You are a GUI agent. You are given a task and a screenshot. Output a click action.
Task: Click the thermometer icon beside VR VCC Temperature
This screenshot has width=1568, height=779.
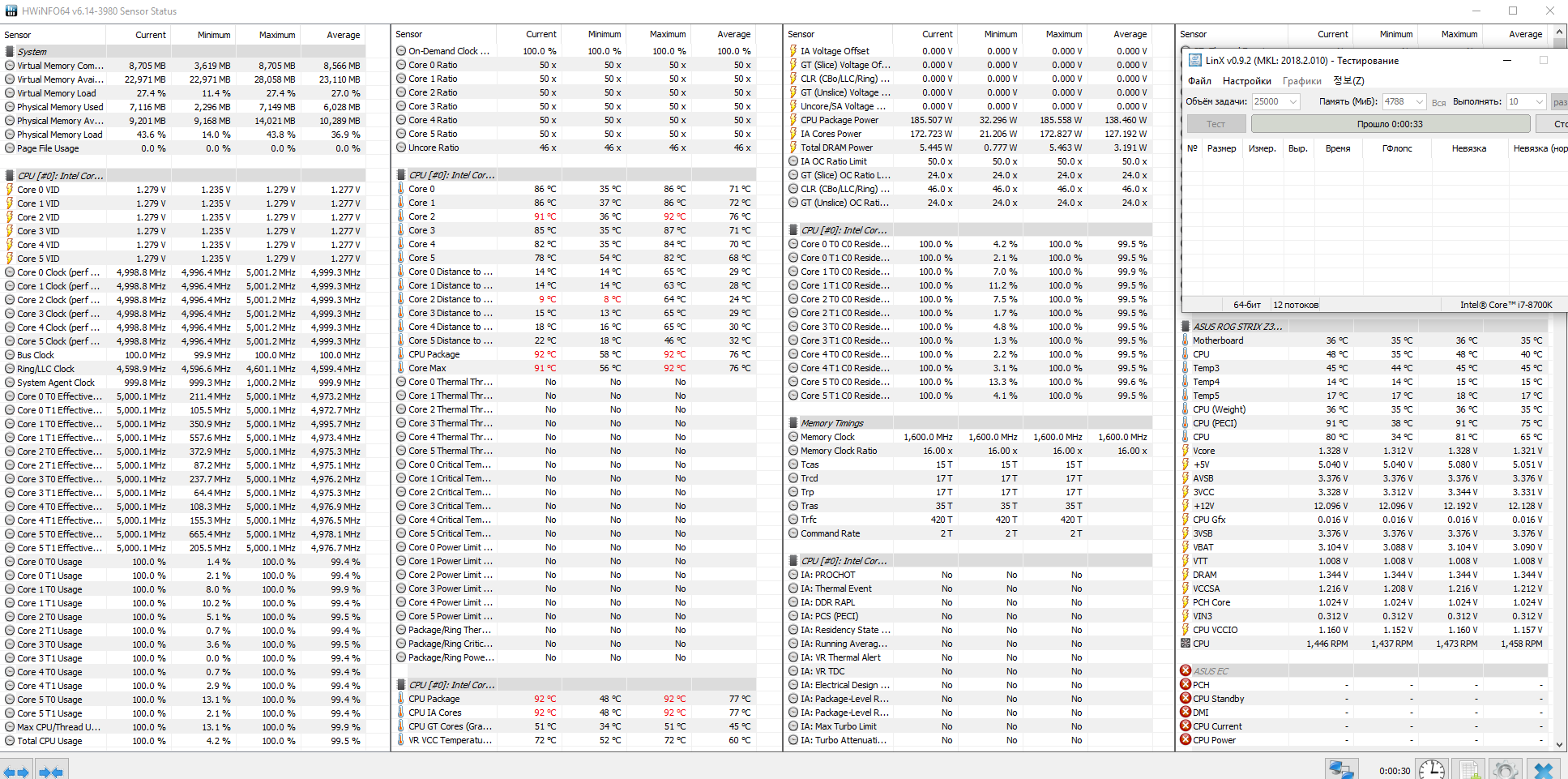tap(401, 740)
